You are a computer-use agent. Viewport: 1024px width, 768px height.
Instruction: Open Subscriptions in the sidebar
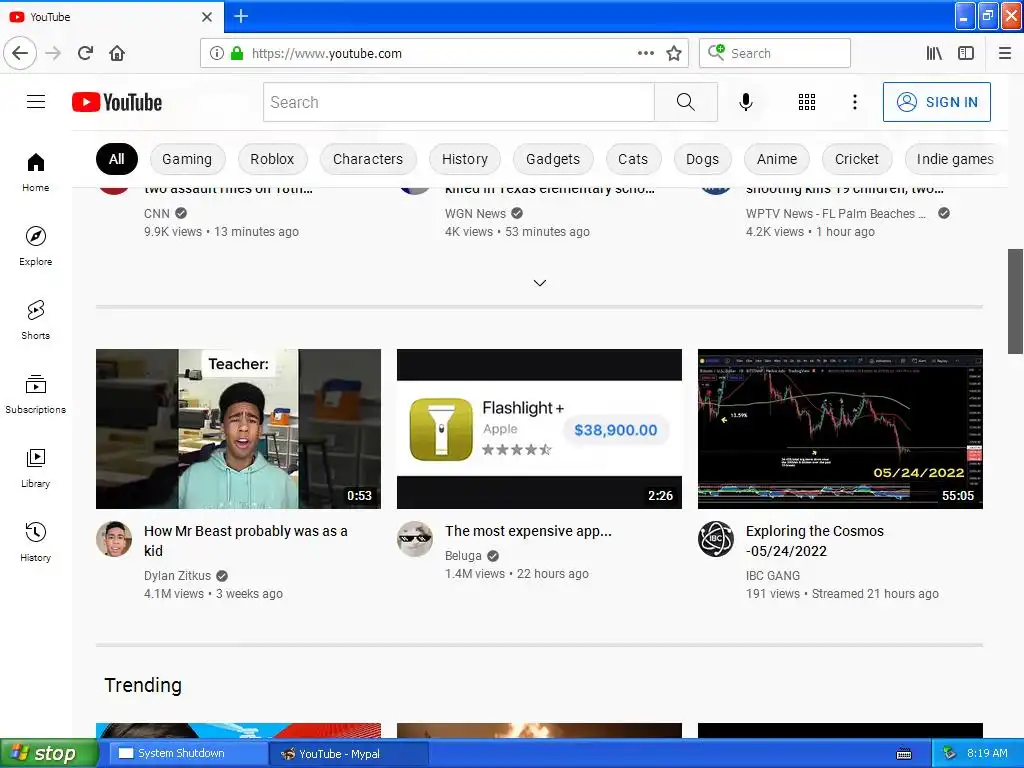[x=36, y=394]
